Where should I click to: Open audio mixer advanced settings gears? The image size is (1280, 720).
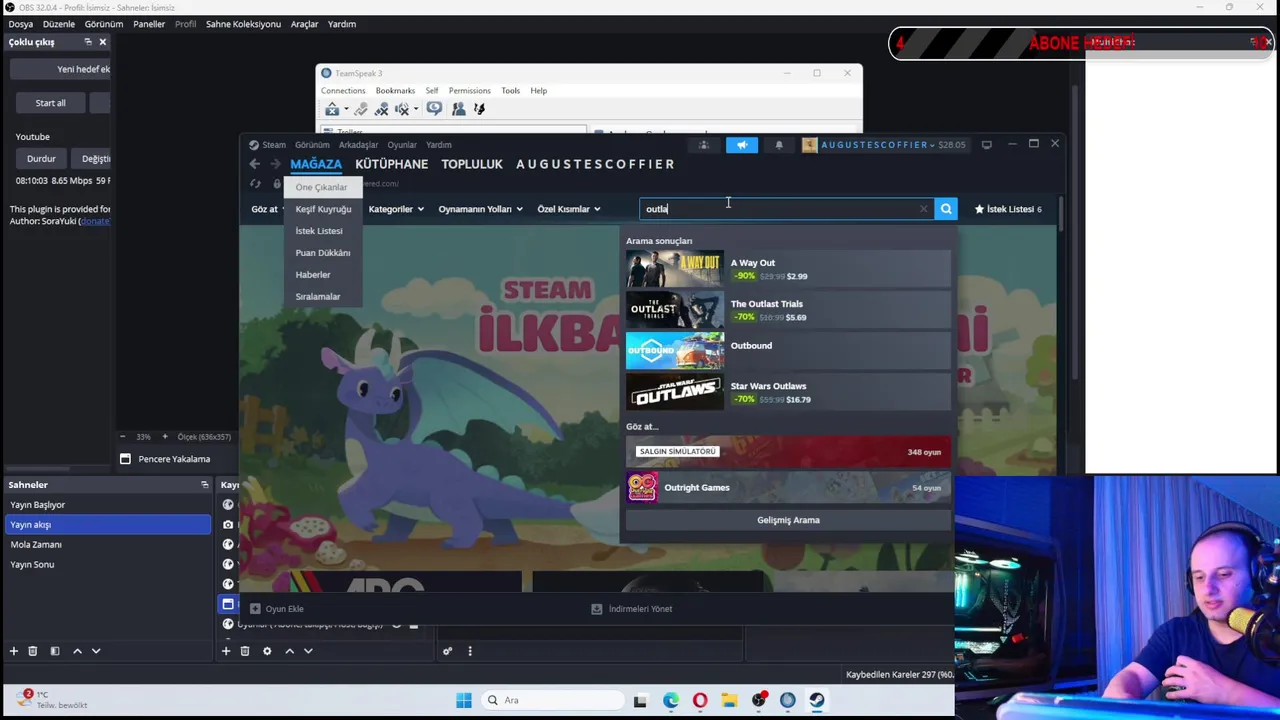448,651
